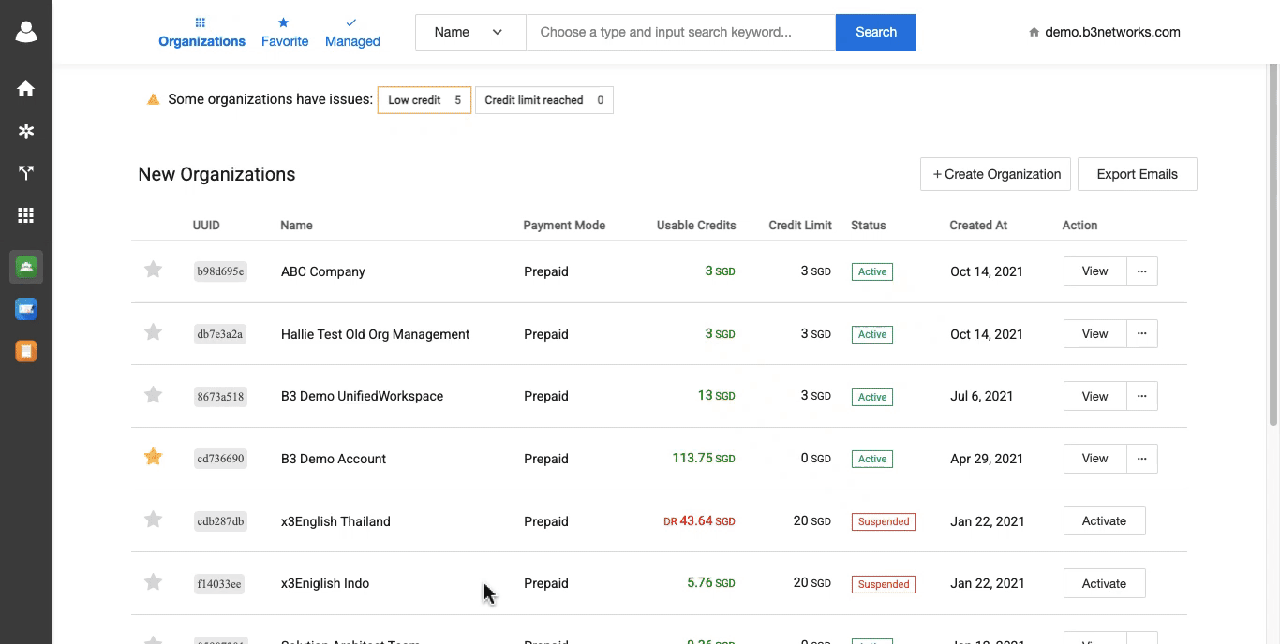The height and width of the screenshot is (644, 1280).
Task: Open the orange app icon in sidebar
Action: click(26, 351)
